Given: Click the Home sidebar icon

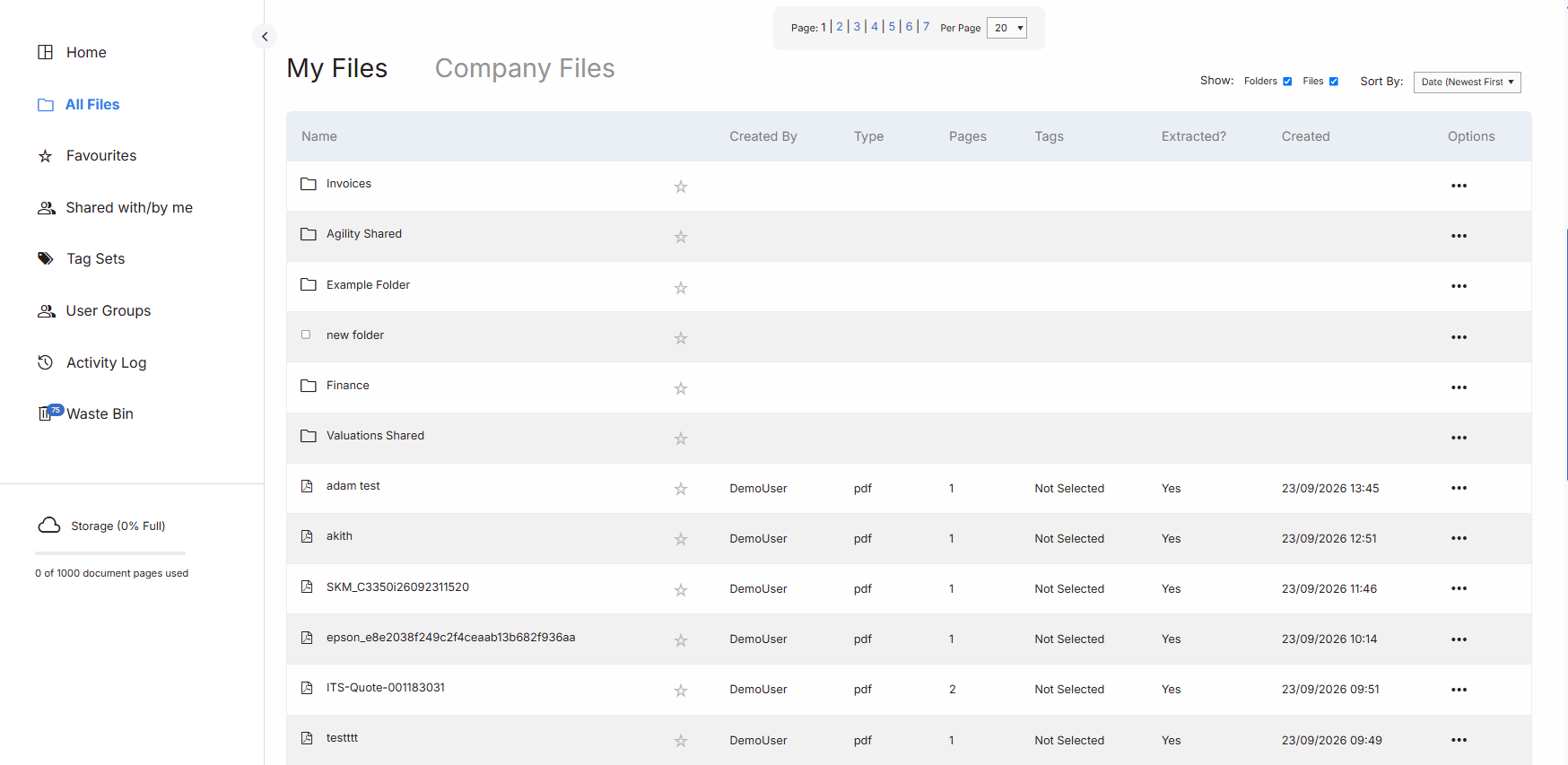Looking at the screenshot, I should (46, 52).
